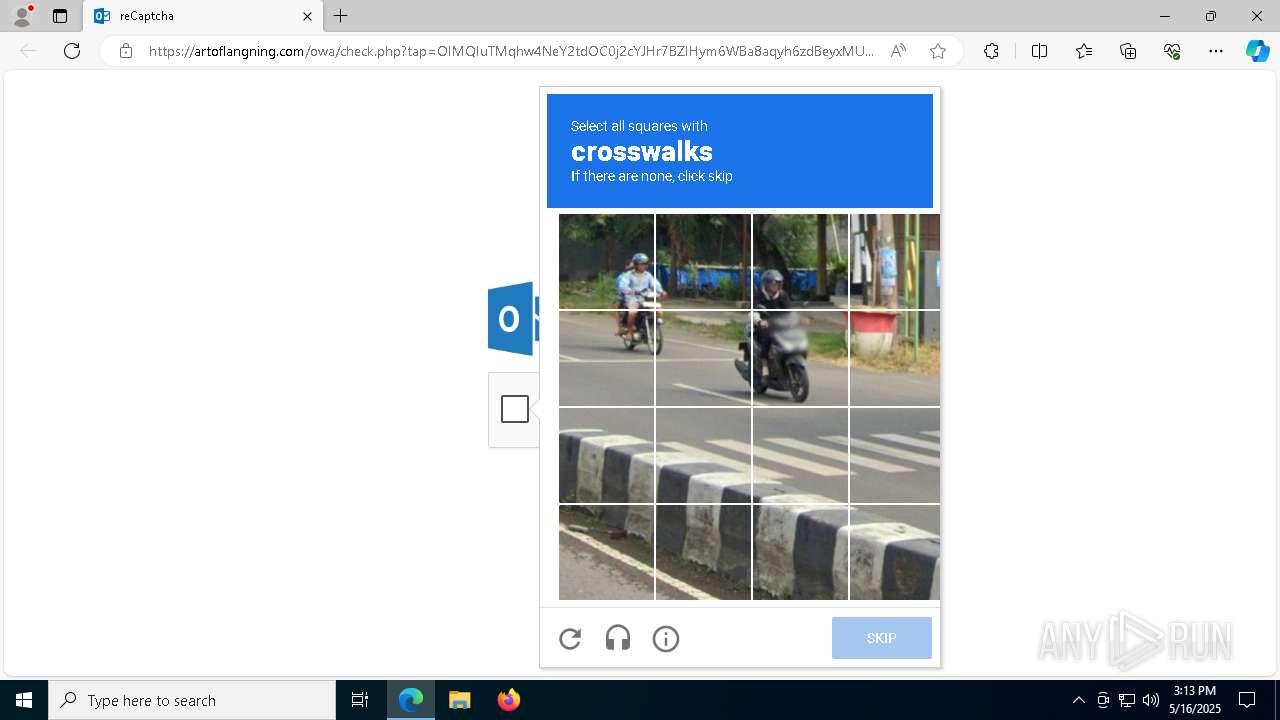Open the Copilot sidebar icon

point(1257,51)
